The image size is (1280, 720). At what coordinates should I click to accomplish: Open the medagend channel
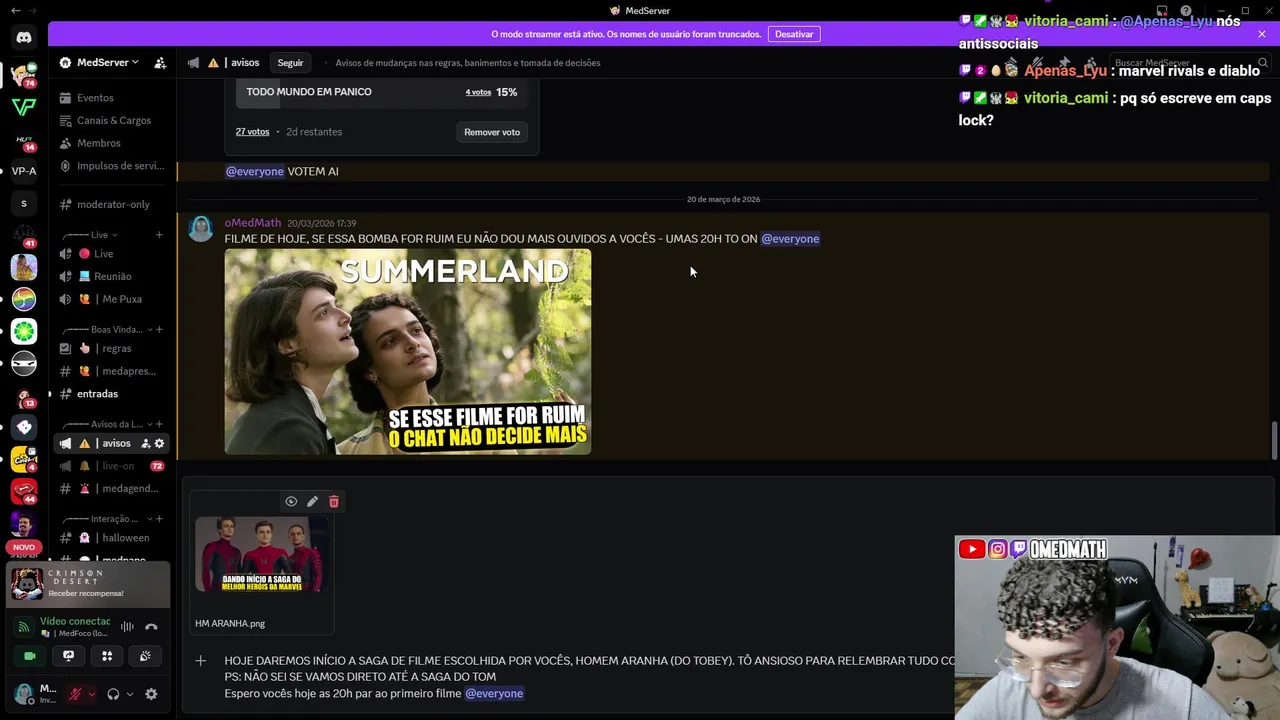(110, 489)
